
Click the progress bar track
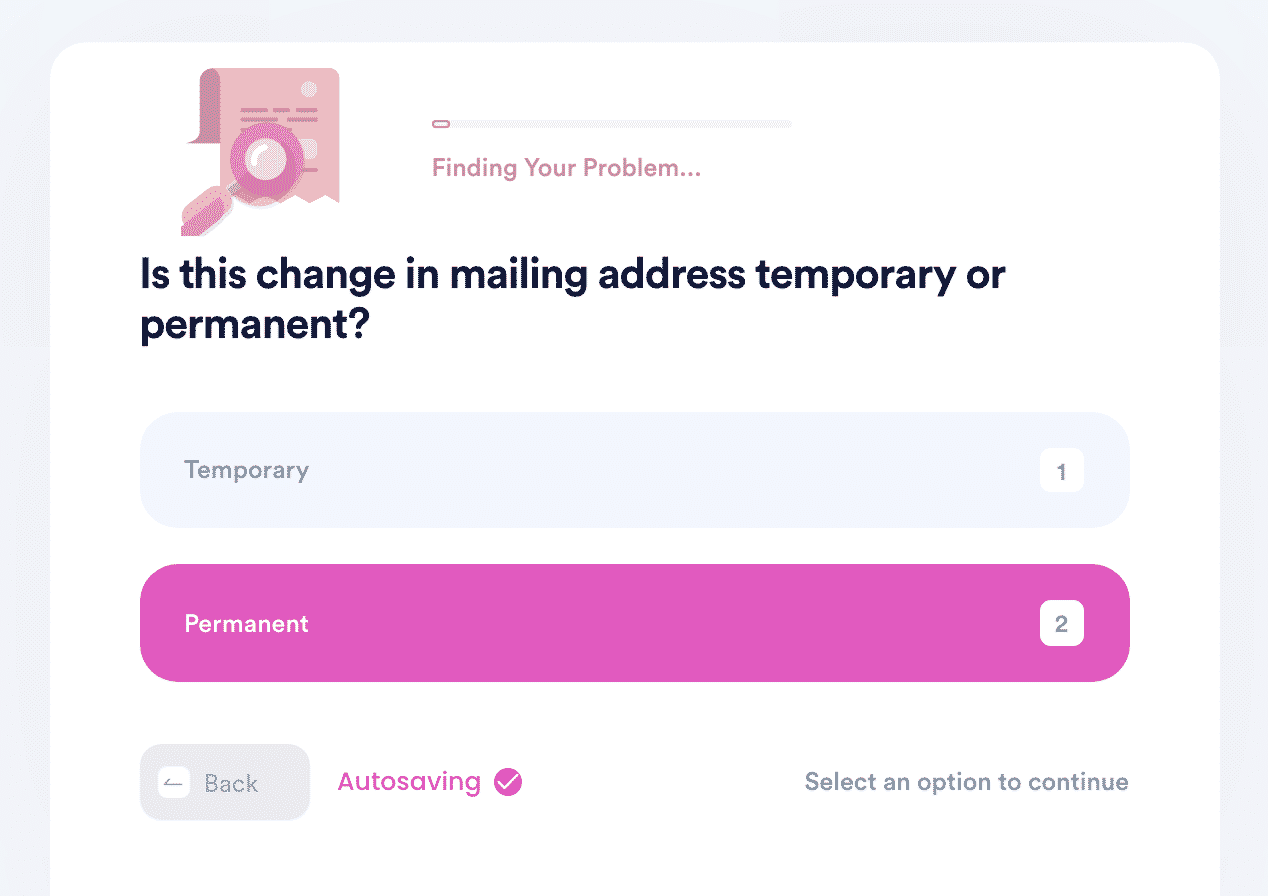(611, 124)
